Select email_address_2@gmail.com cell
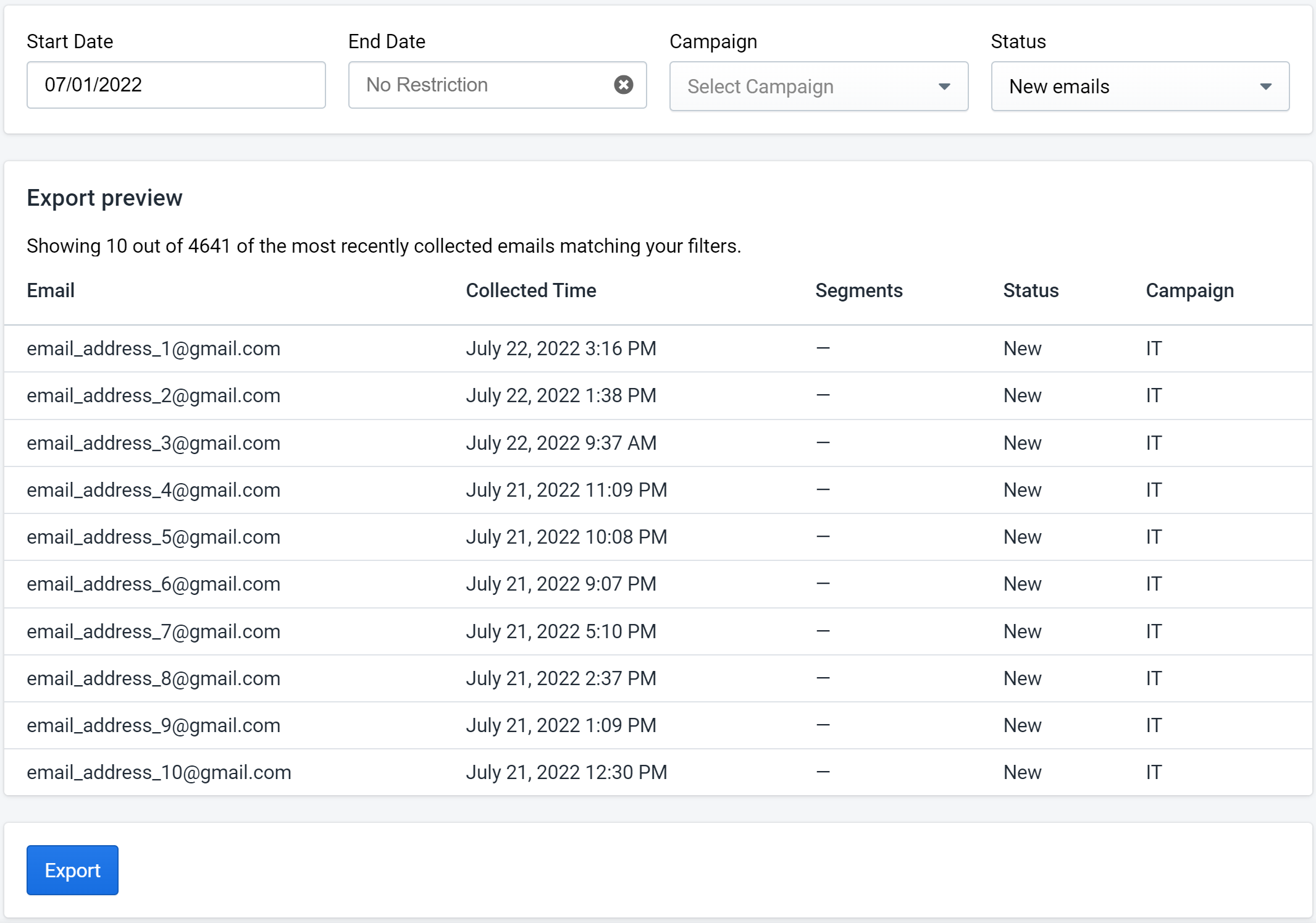1316x923 pixels. pos(153,395)
